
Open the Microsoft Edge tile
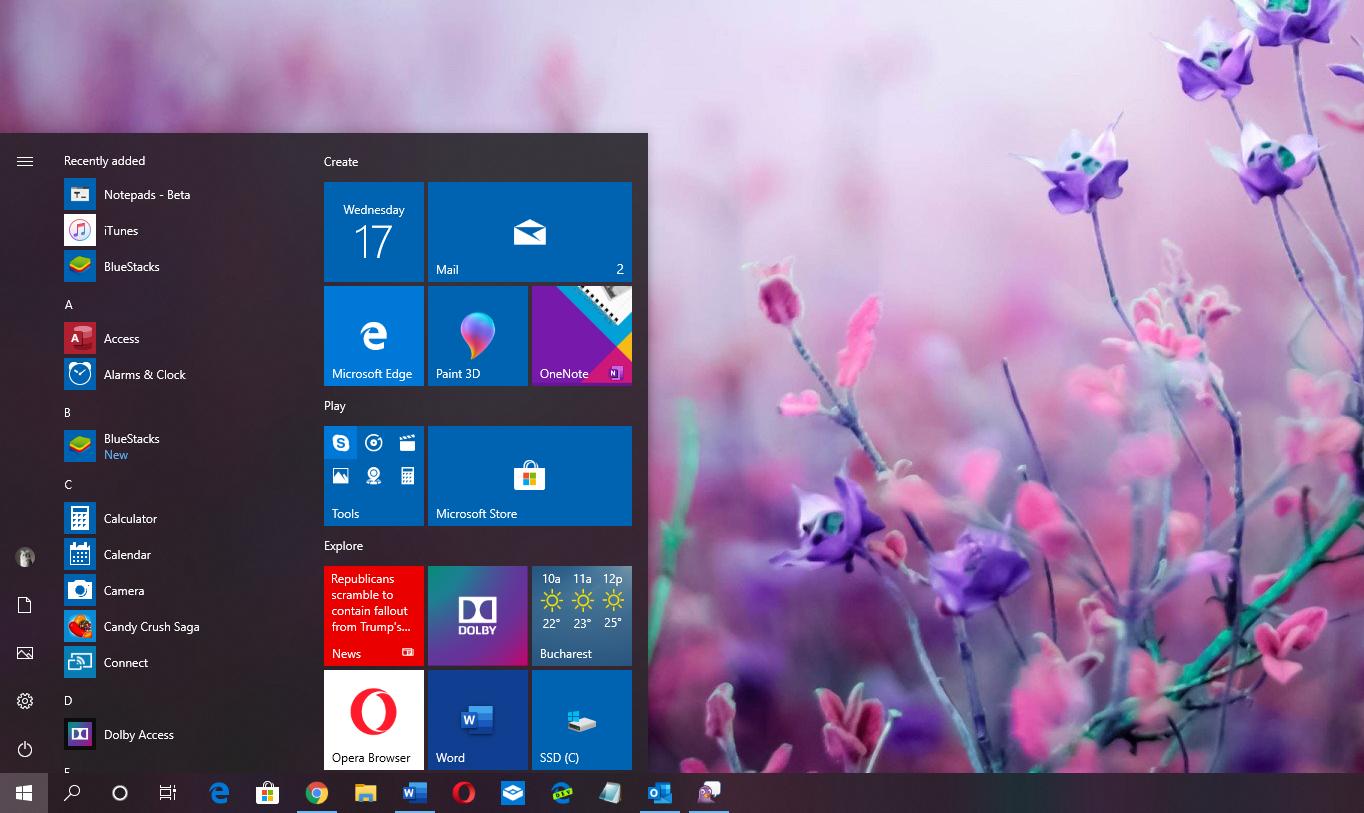pyautogui.click(x=374, y=336)
